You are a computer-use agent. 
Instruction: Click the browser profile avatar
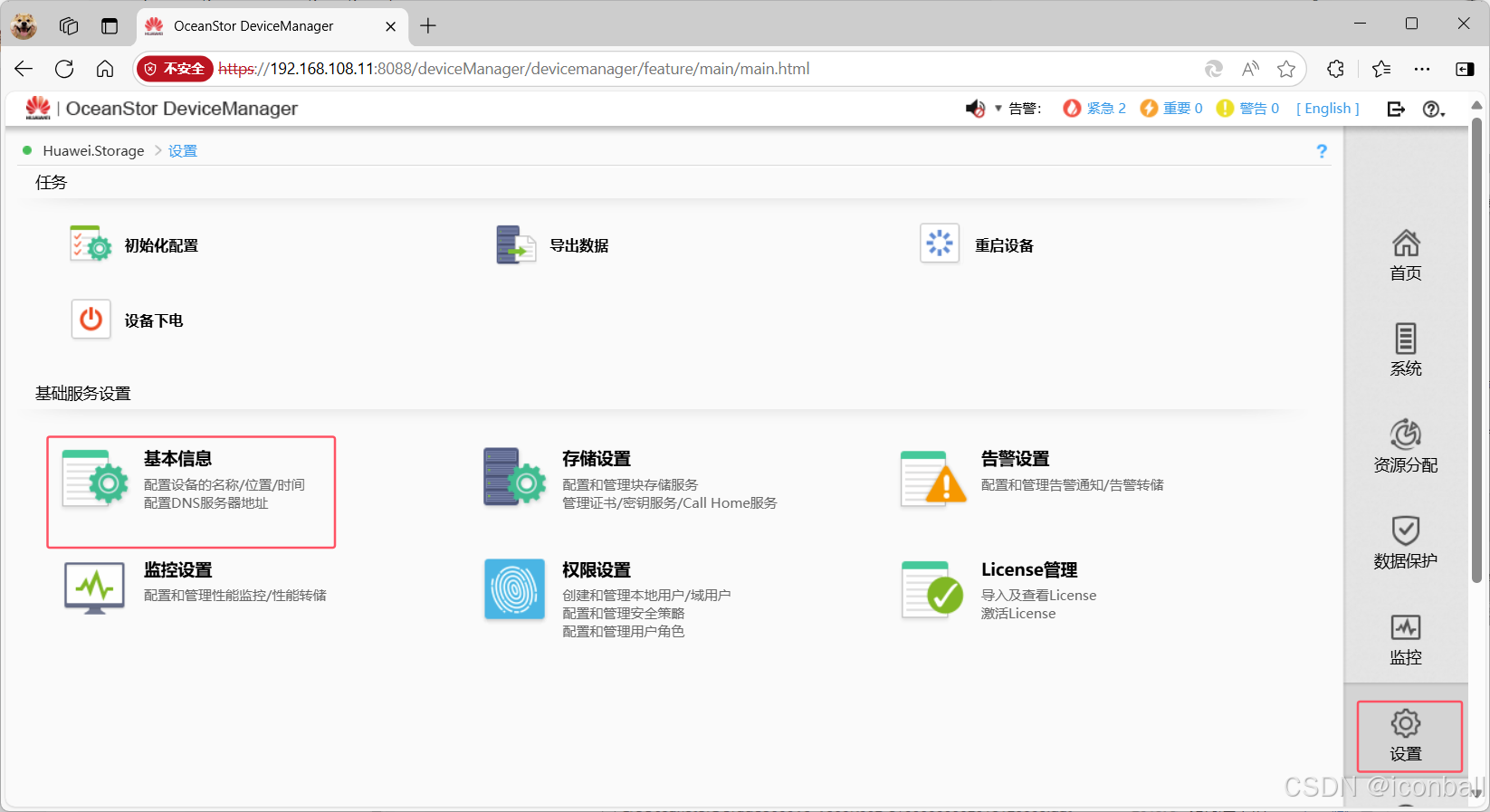(24, 26)
